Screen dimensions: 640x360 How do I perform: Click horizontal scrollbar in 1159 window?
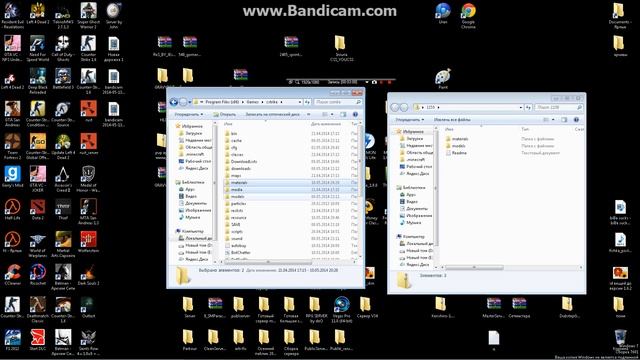point(474,267)
